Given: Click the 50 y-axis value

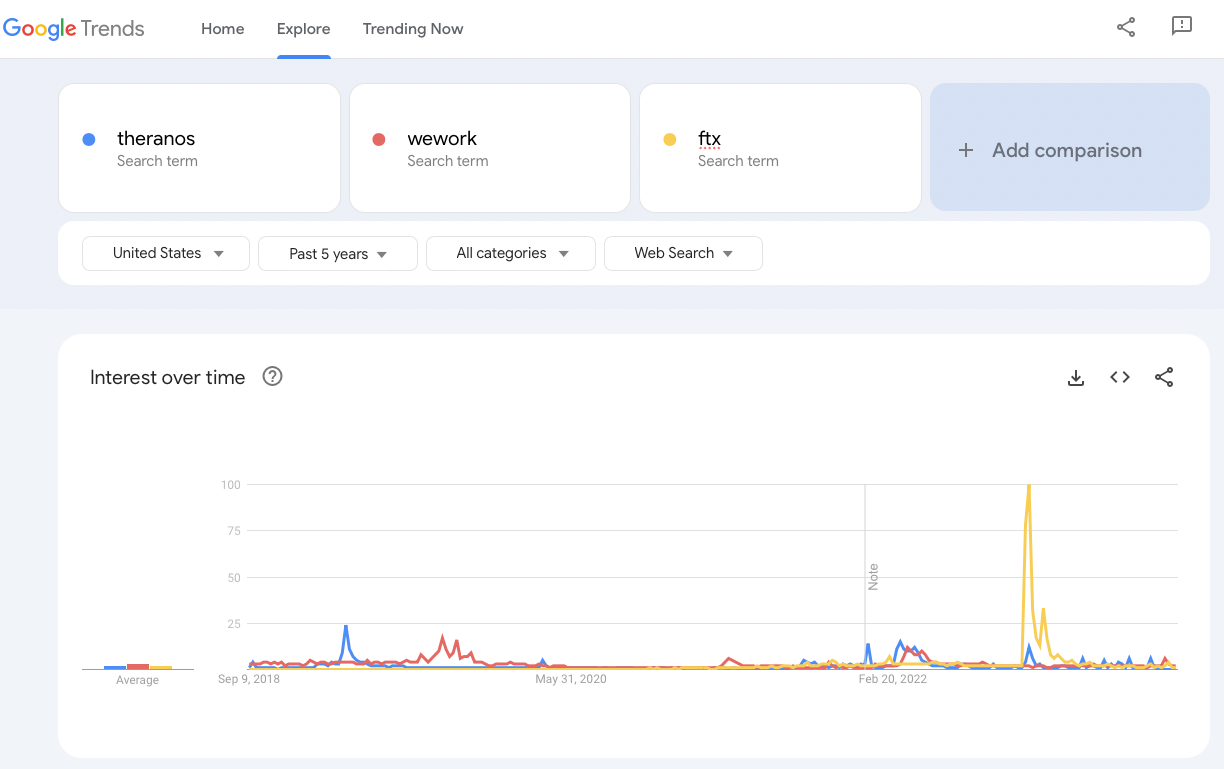Looking at the screenshot, I should [x=234, y=577].
